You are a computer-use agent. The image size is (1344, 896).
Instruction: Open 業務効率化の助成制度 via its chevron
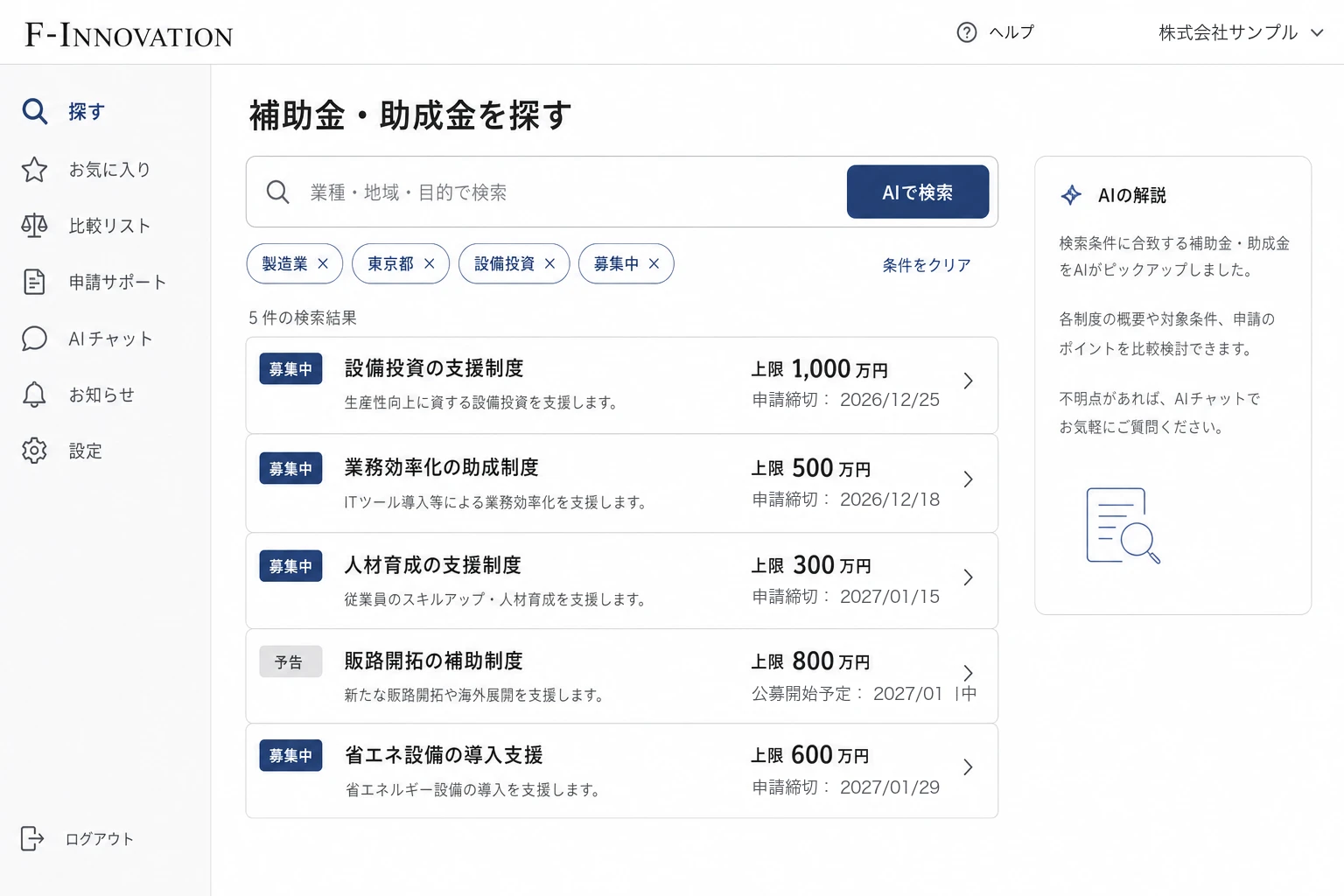click(968, 479)
